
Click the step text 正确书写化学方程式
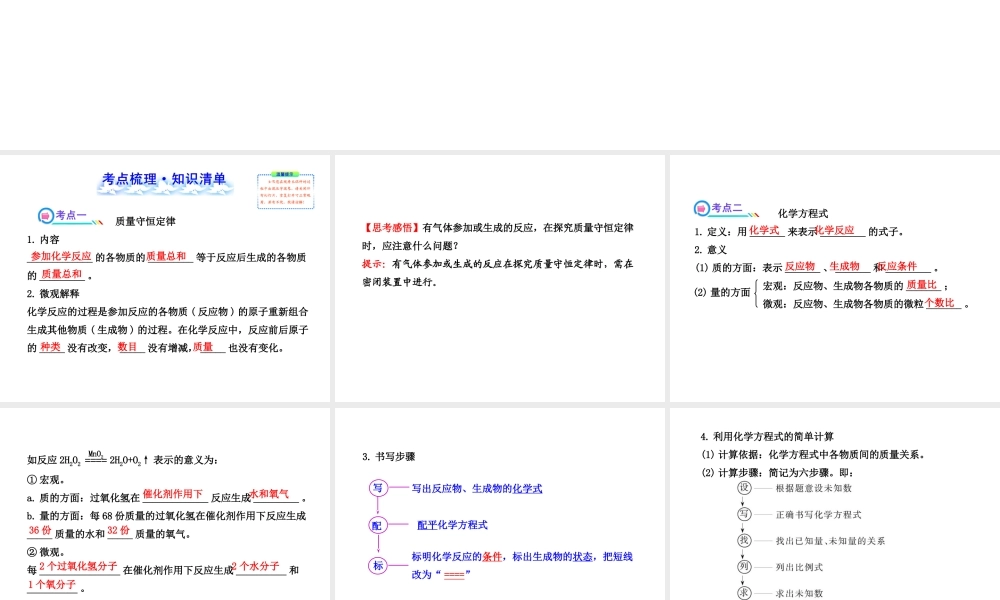tap(818, 515)
